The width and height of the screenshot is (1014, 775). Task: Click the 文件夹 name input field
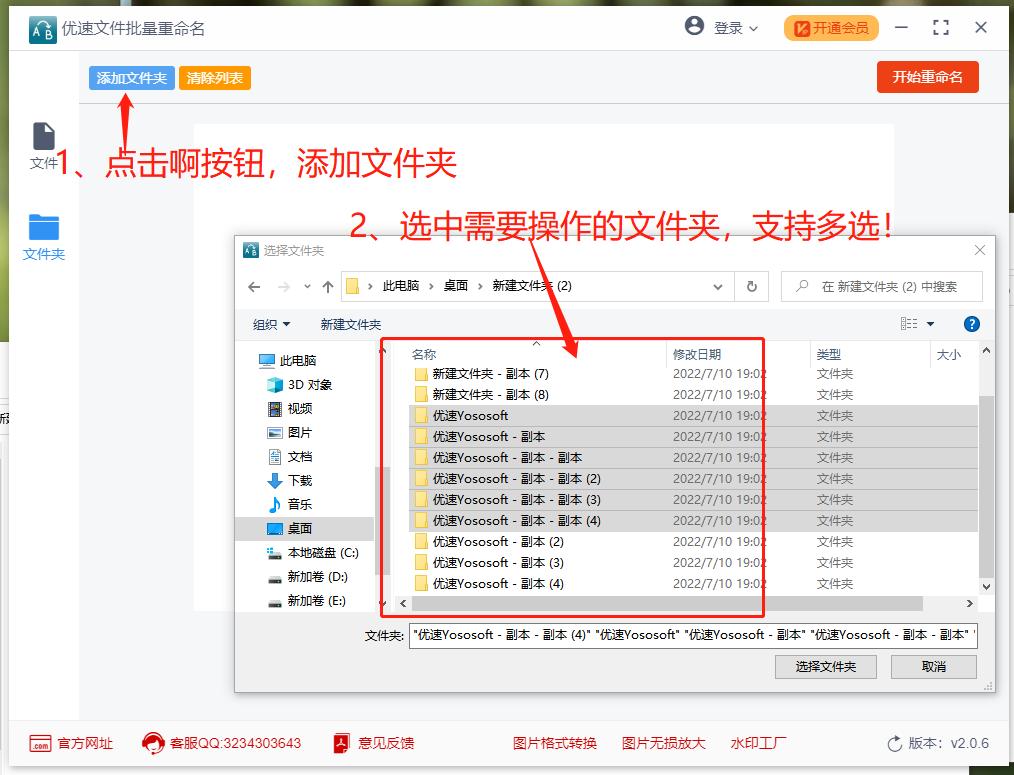pyautogui.click(x=693, y=635)
